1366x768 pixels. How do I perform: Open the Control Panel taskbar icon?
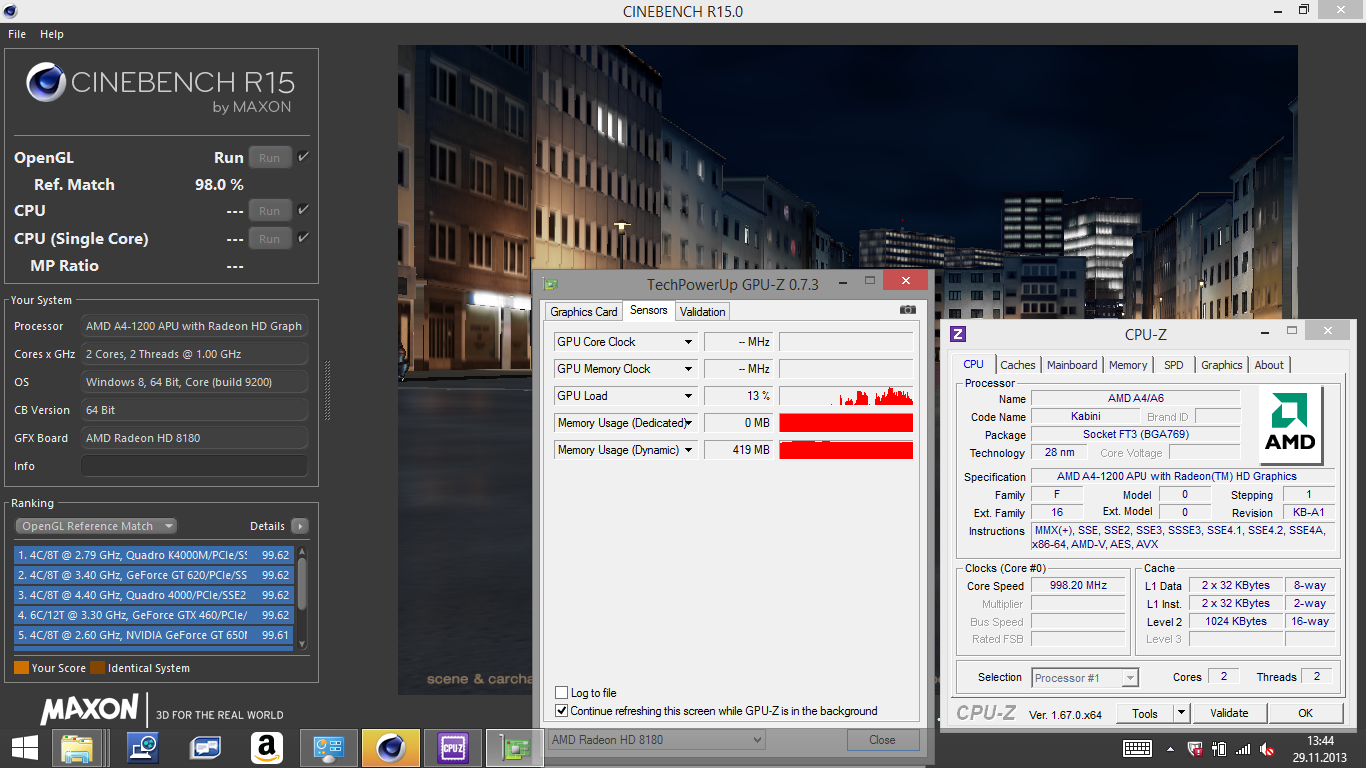328,748
